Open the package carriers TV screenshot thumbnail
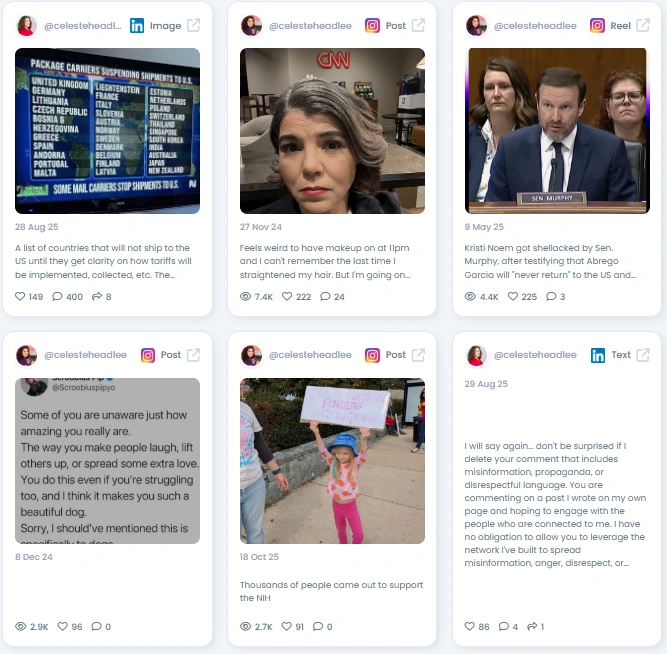The width and height of the screenshot is (667, 654). coord(107,131)
